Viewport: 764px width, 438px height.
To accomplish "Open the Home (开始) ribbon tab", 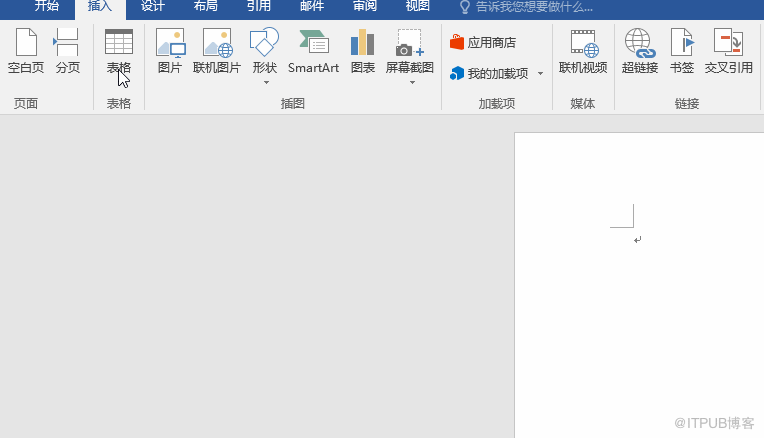I will coord(47,7).
